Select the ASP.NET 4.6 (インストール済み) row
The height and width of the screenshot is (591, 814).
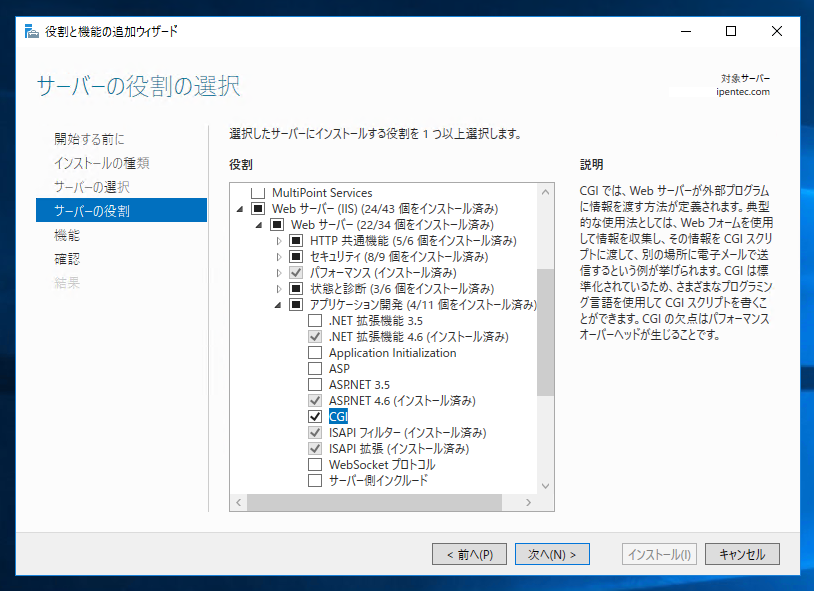[402, 400]
